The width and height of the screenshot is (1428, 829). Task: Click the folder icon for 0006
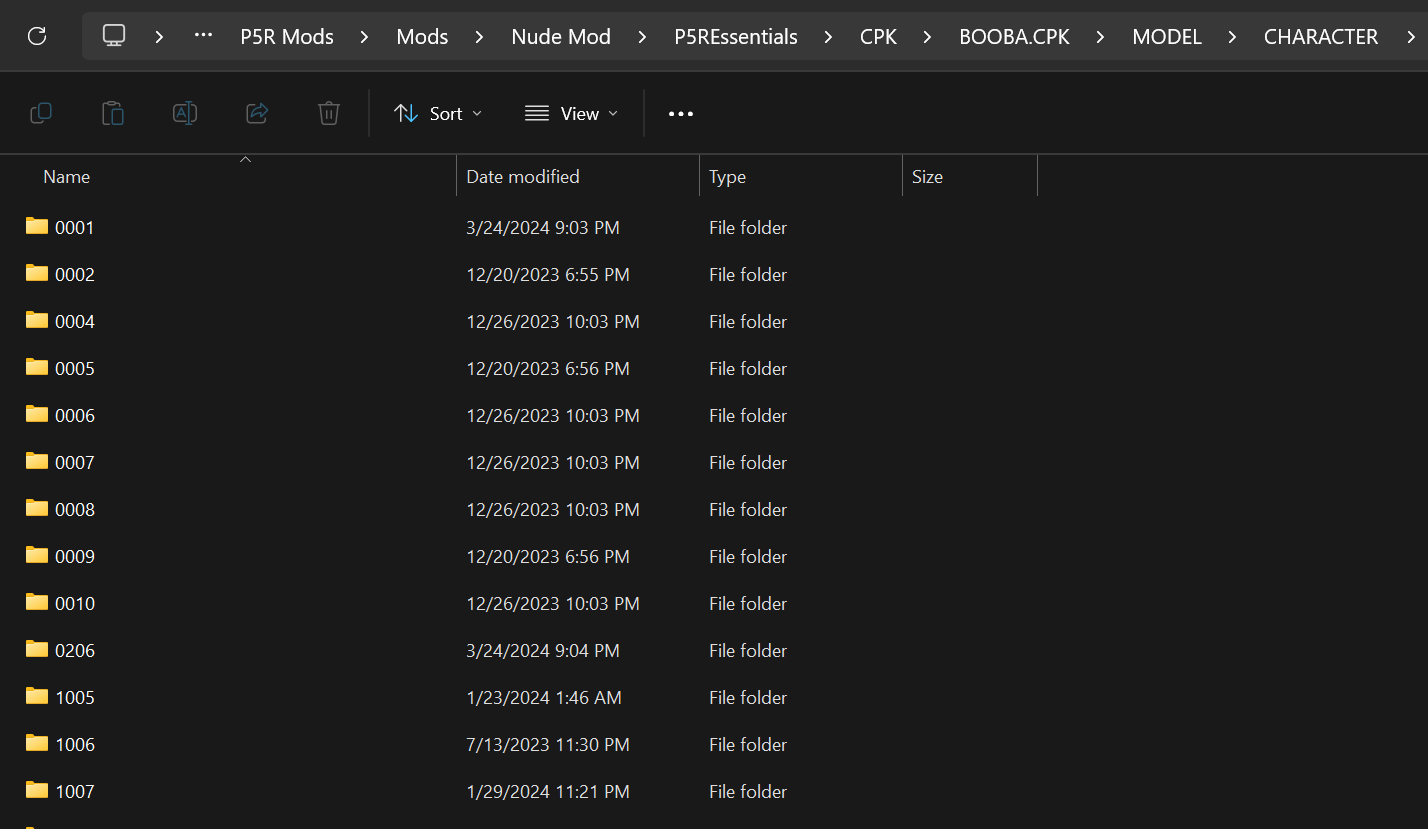point(37,414)
